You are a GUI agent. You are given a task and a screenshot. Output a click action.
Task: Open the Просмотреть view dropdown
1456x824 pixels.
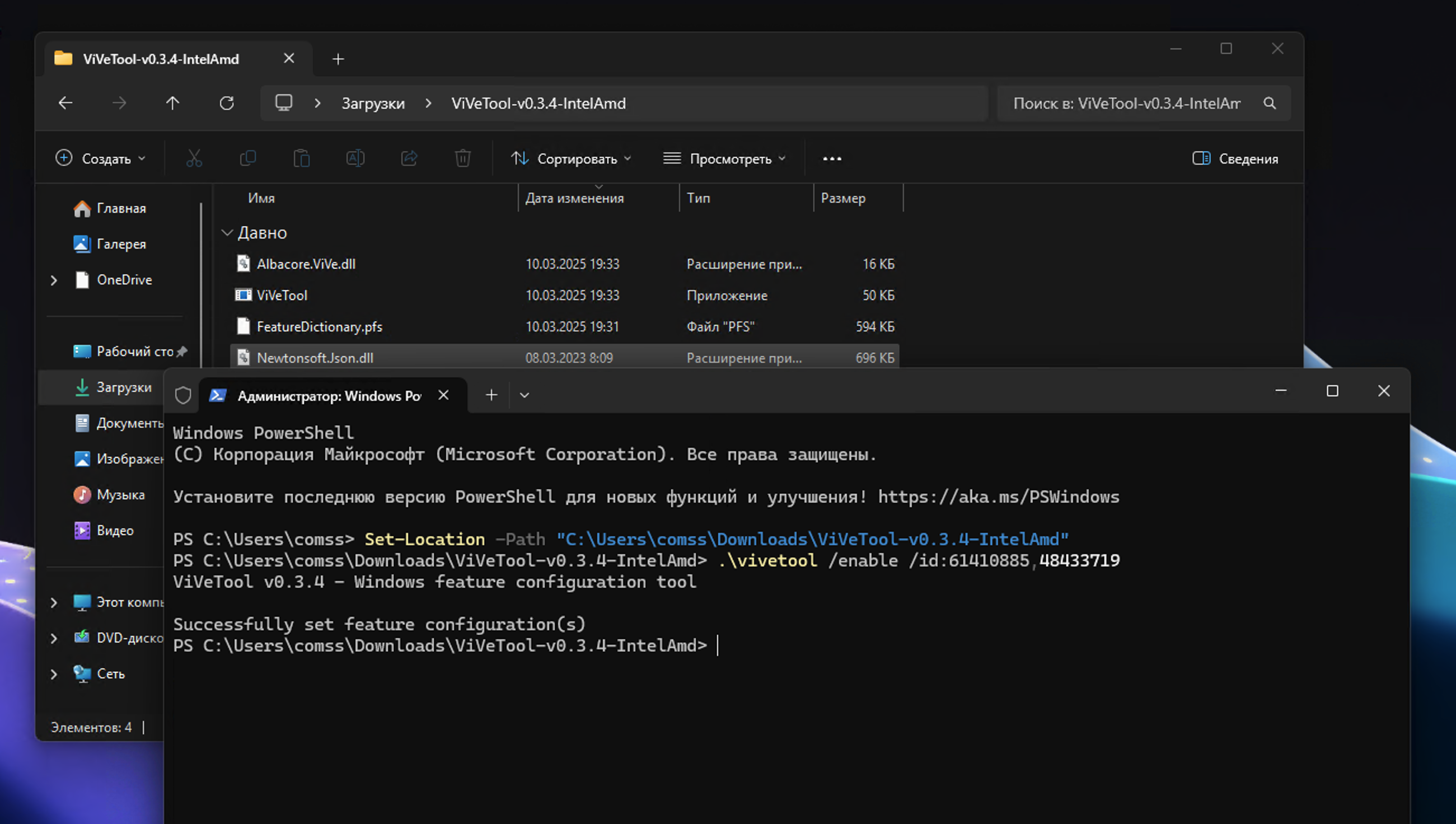pos(725,159)
